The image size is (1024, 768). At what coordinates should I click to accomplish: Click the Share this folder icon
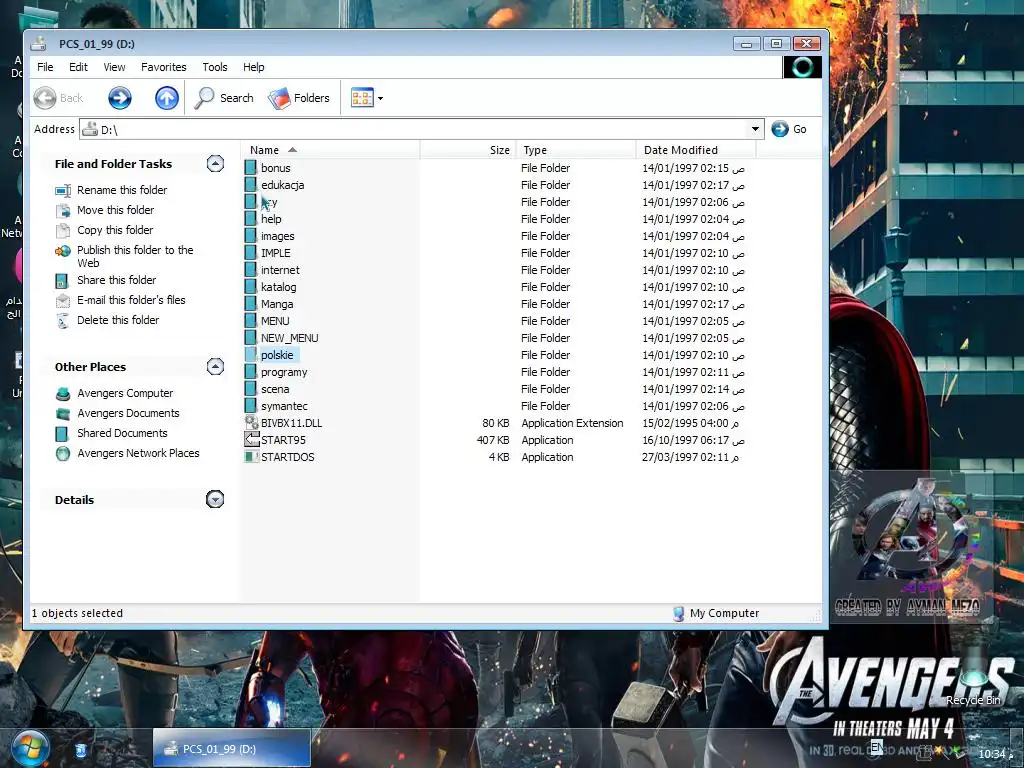(x=62, y=281)
